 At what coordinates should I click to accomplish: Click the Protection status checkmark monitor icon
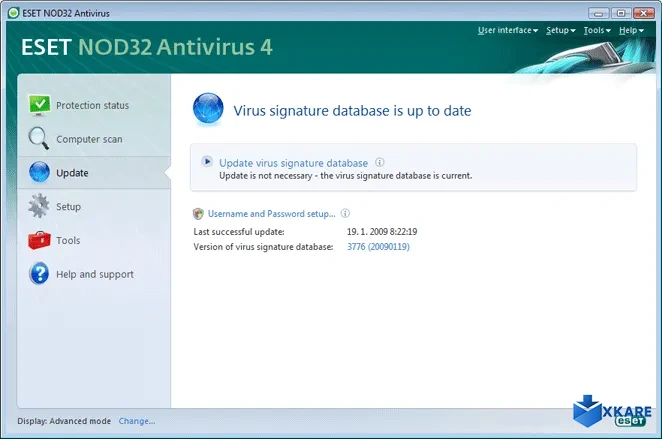coord(39,105)
